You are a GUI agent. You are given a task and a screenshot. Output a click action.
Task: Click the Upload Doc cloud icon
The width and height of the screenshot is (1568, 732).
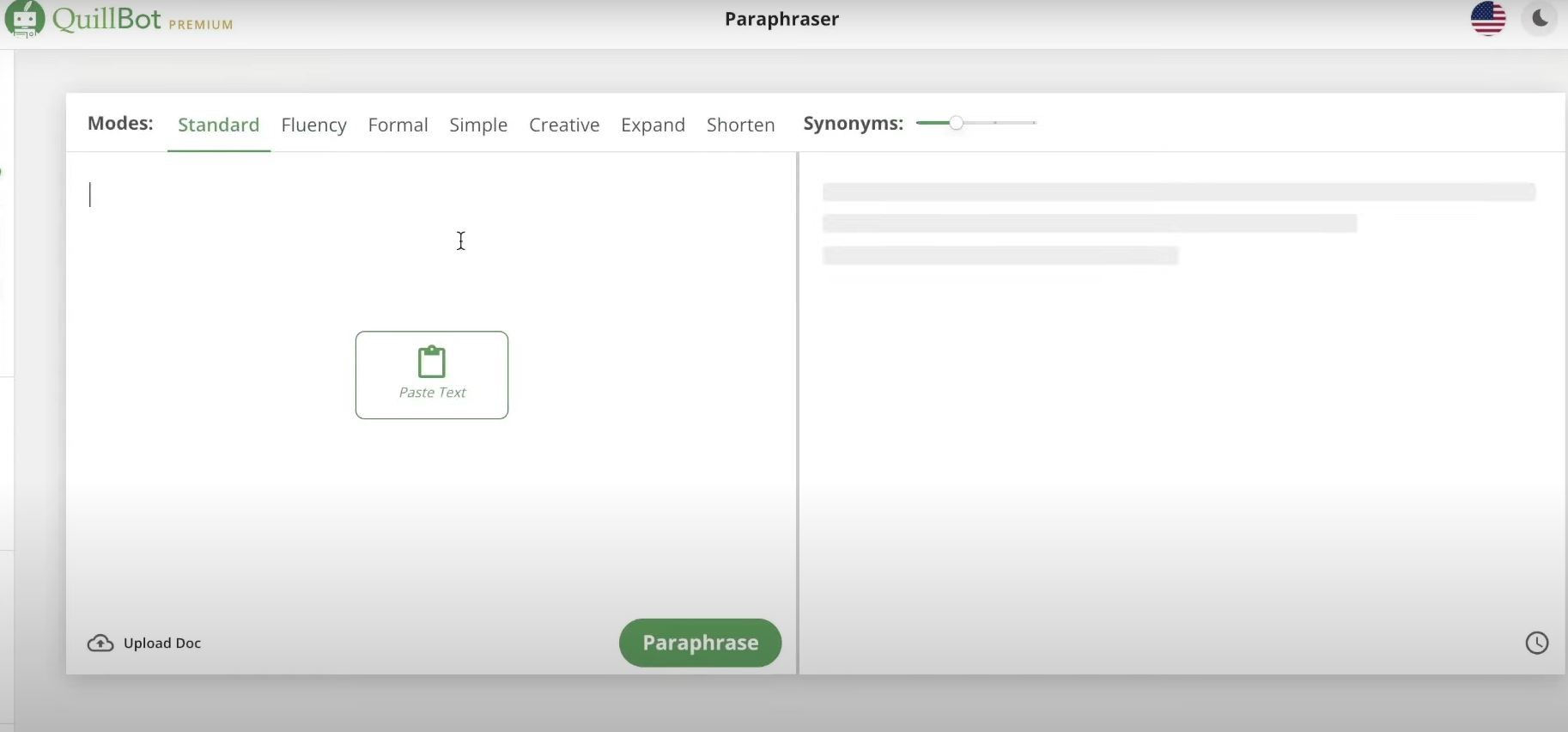pyautogui.click(x=100, y=644)
